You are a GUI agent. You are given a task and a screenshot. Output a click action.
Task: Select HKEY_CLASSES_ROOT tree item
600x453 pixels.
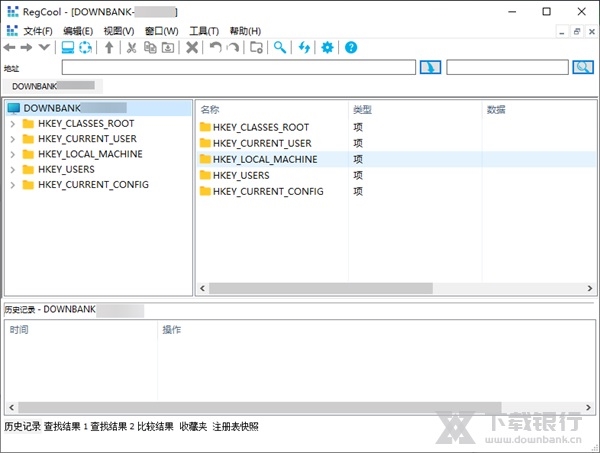86,124
